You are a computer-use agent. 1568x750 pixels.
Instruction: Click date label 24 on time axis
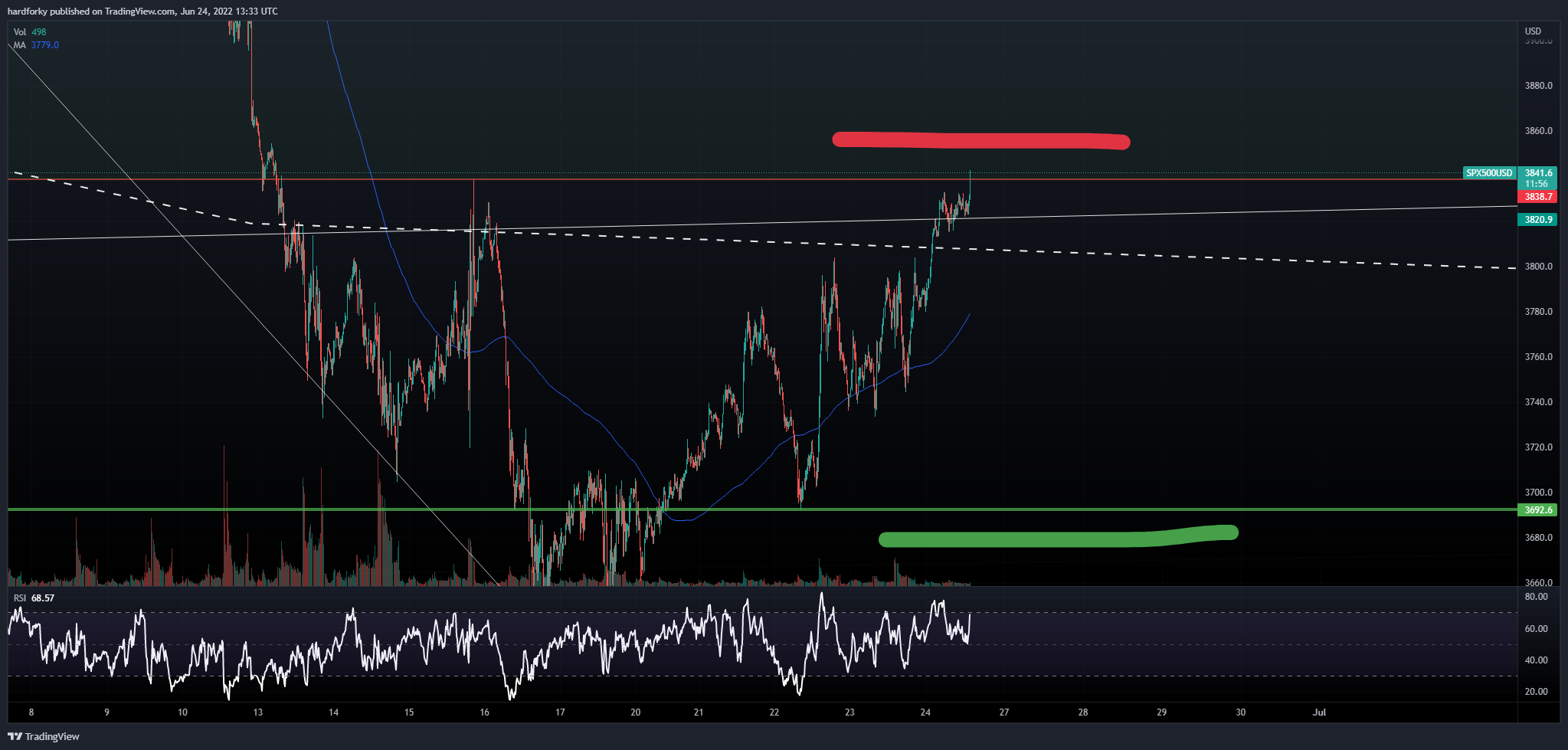(925, 712)
